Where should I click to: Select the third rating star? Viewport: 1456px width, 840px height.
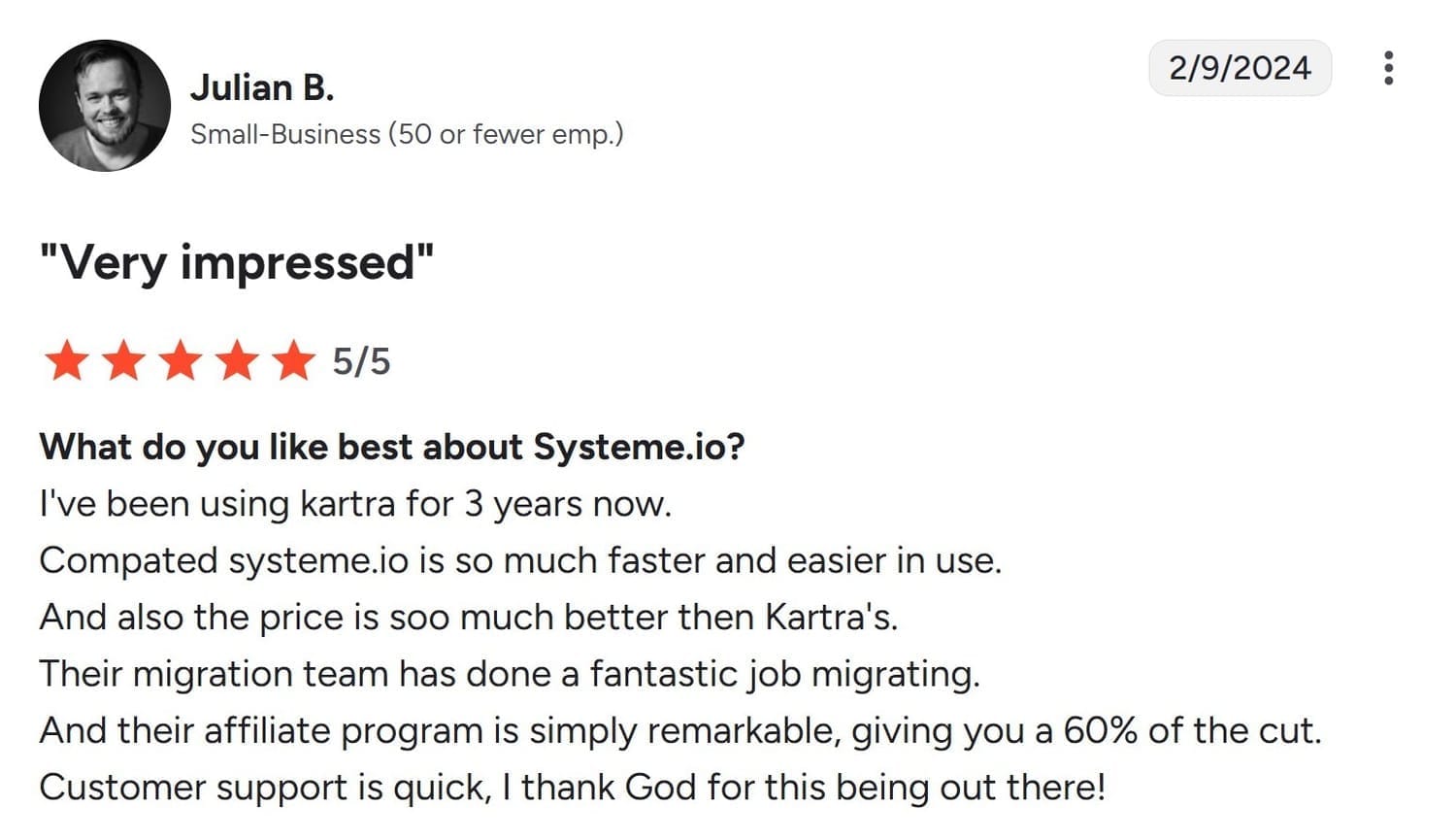click(181, 361)
